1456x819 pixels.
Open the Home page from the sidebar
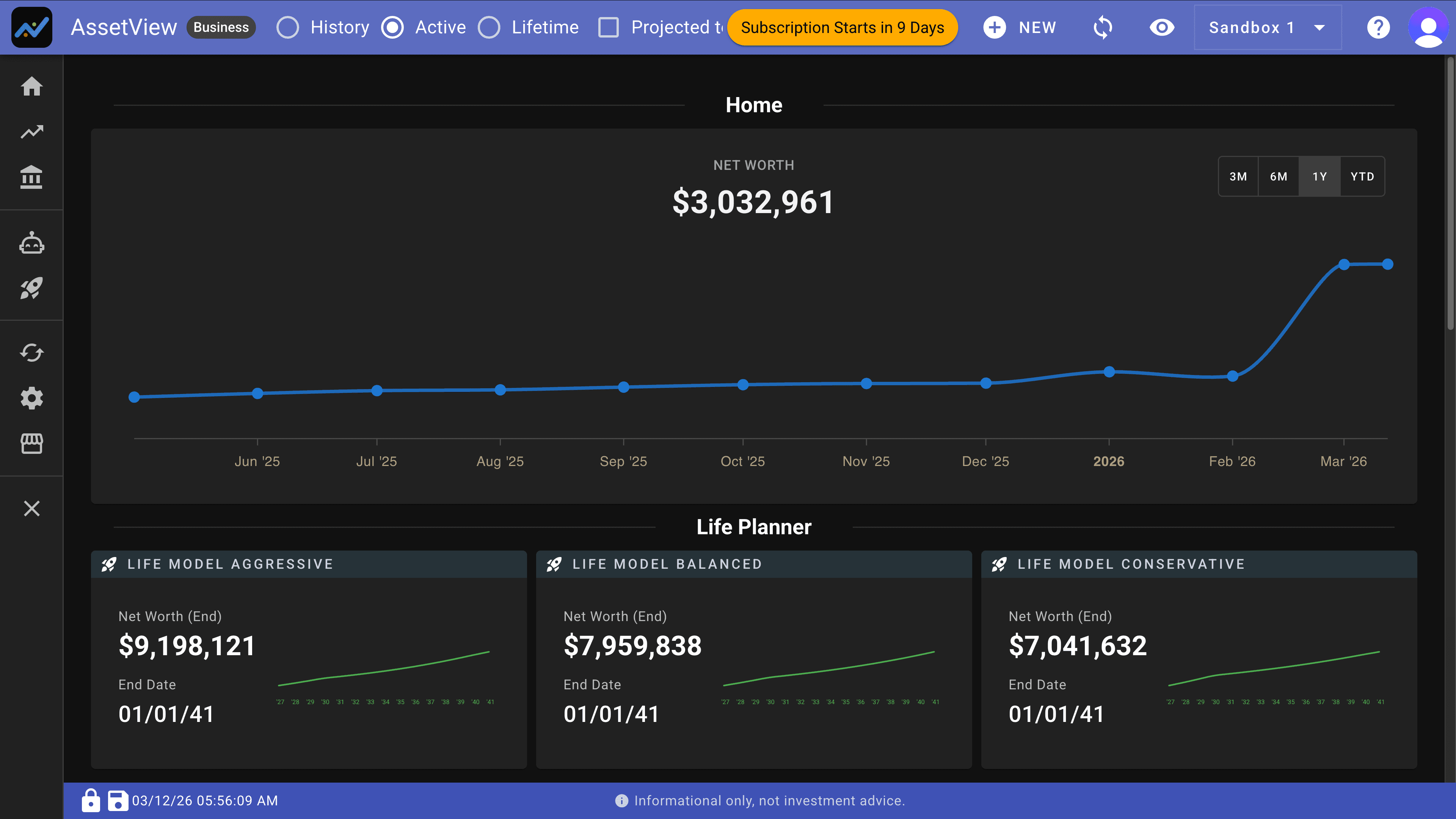tap(31, 86)
